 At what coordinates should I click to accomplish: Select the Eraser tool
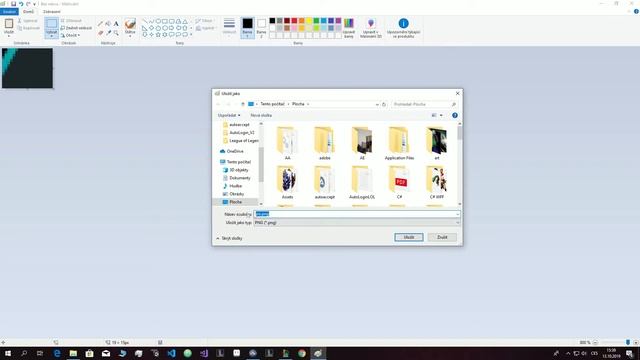[x=100, y=33]
